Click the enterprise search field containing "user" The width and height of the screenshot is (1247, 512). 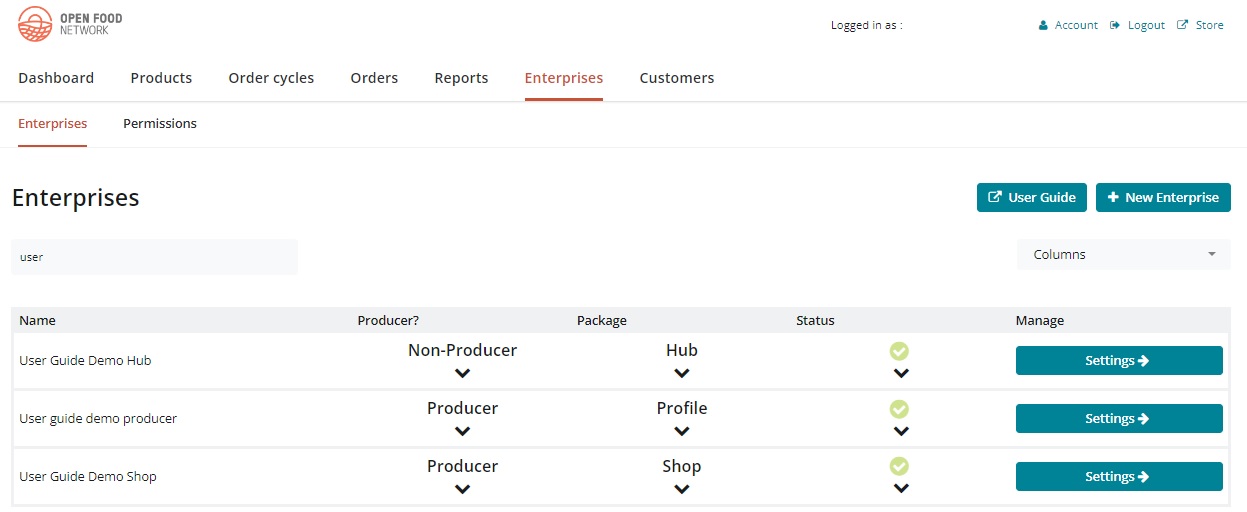(x=155, y=257)
